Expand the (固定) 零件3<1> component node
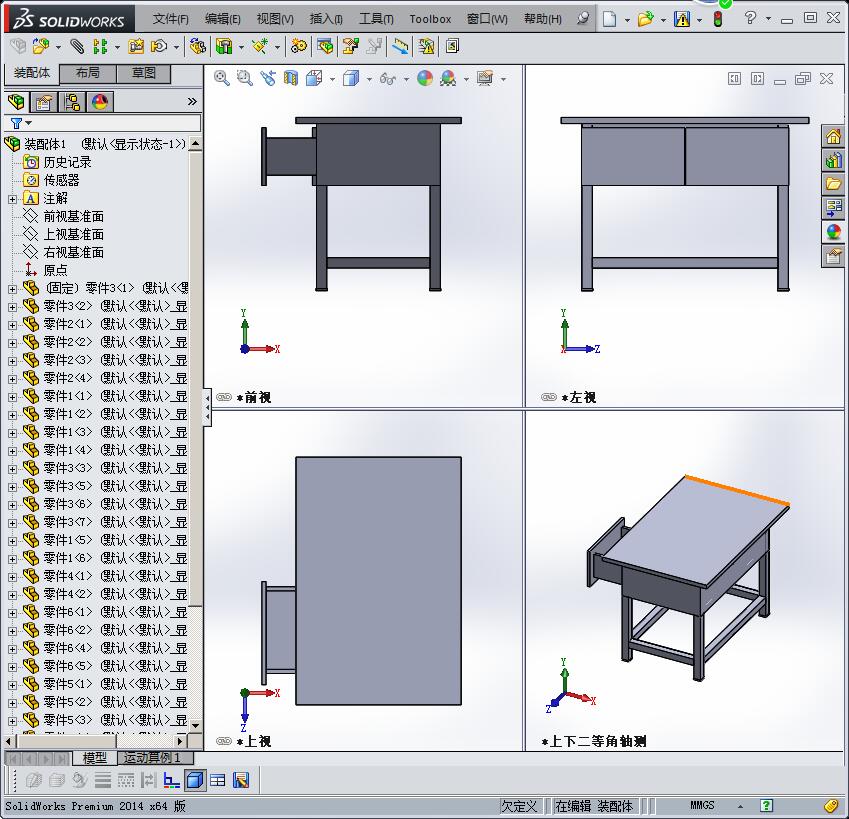The height and width of the screenshot is (819, 849). (12, 289)
